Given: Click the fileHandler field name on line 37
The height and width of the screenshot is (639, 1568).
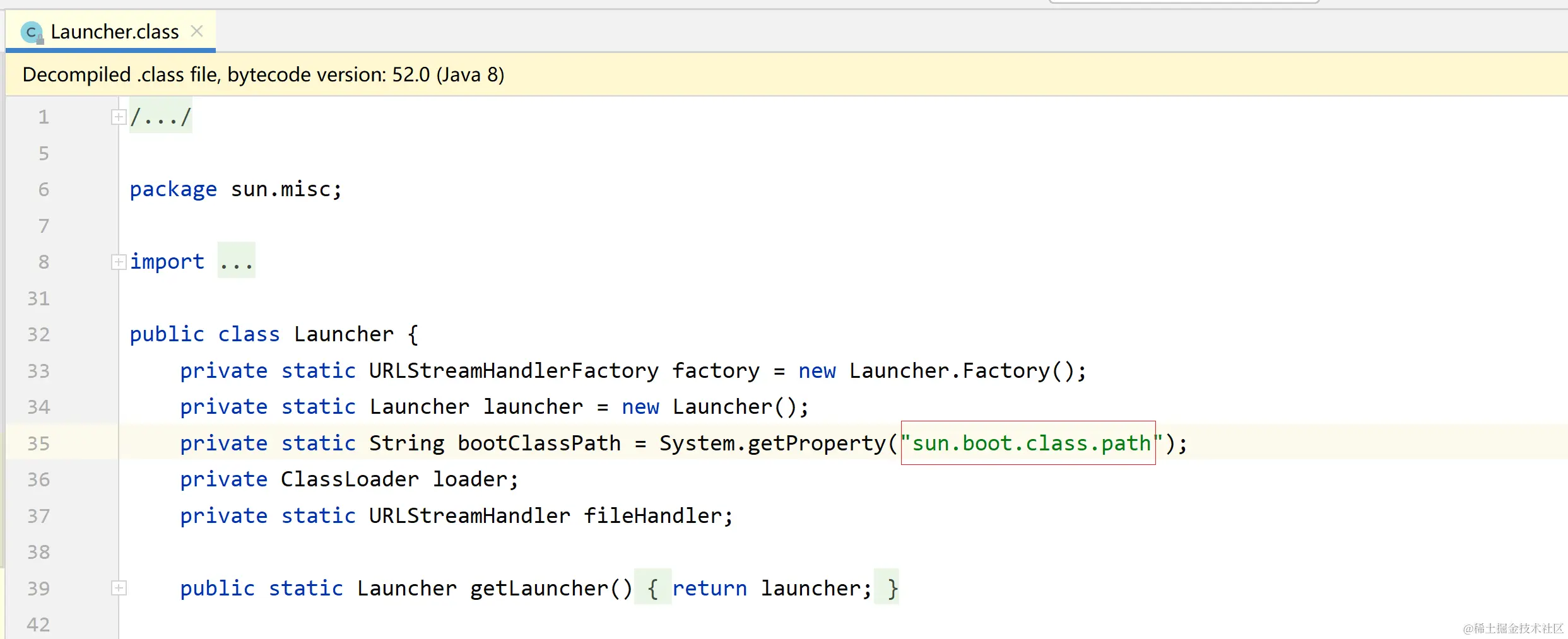Looking at the screenshot, I should [x=653, y=516].
